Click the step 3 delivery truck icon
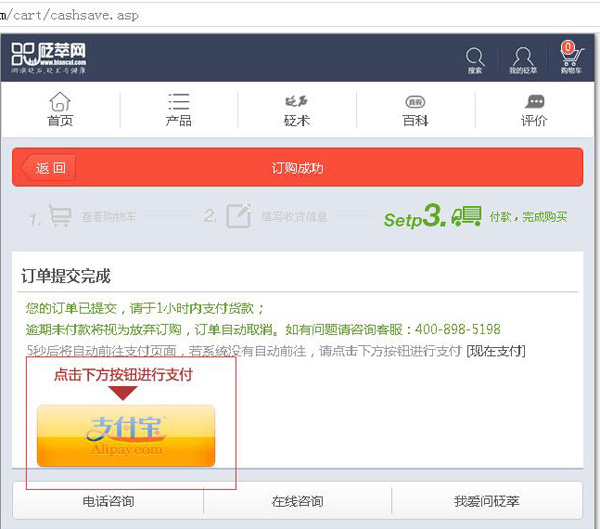Screen dimensions: 600x529 (467, 216)
